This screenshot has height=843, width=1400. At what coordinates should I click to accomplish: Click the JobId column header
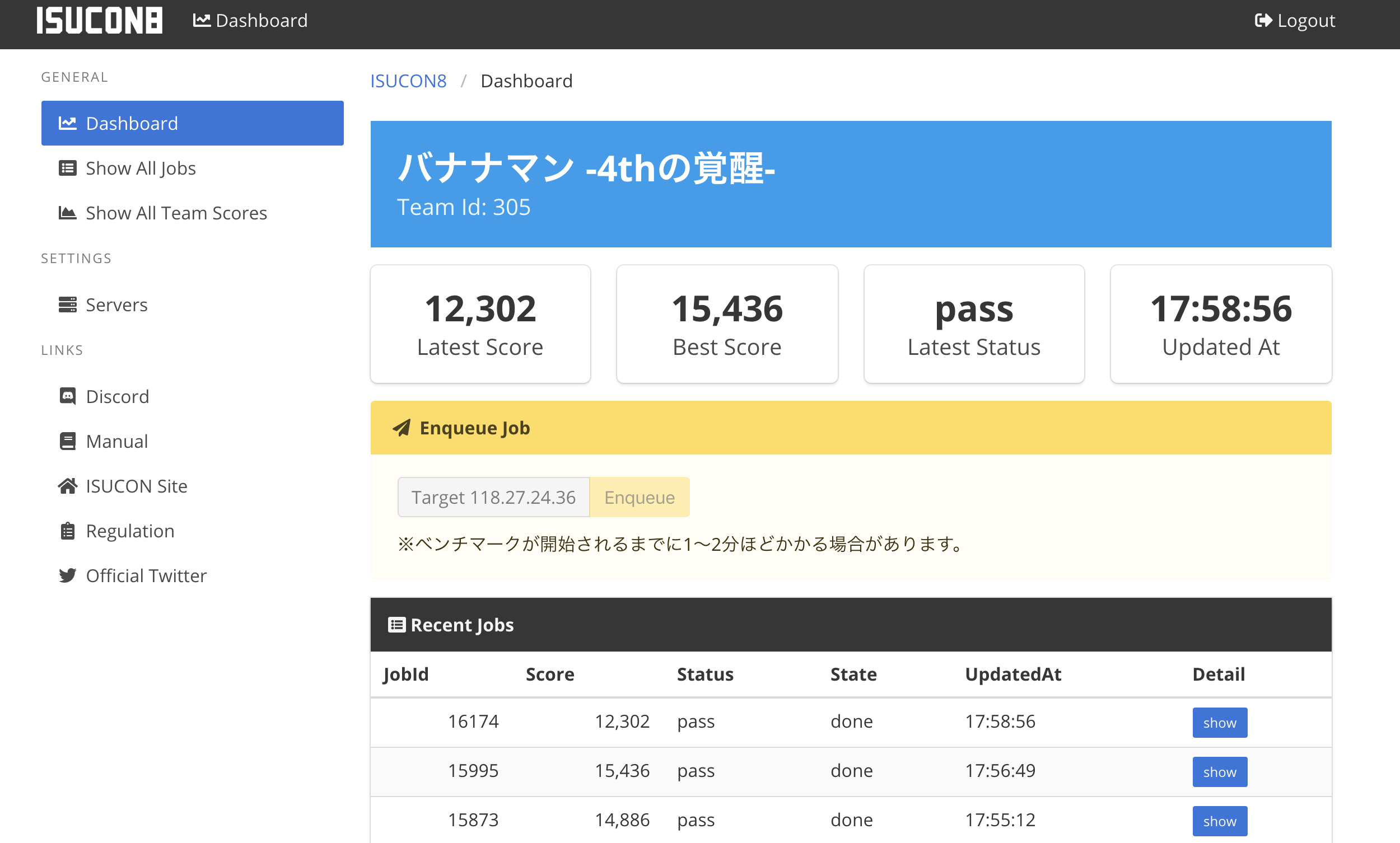pyautogui.click(x=405, y=675)
